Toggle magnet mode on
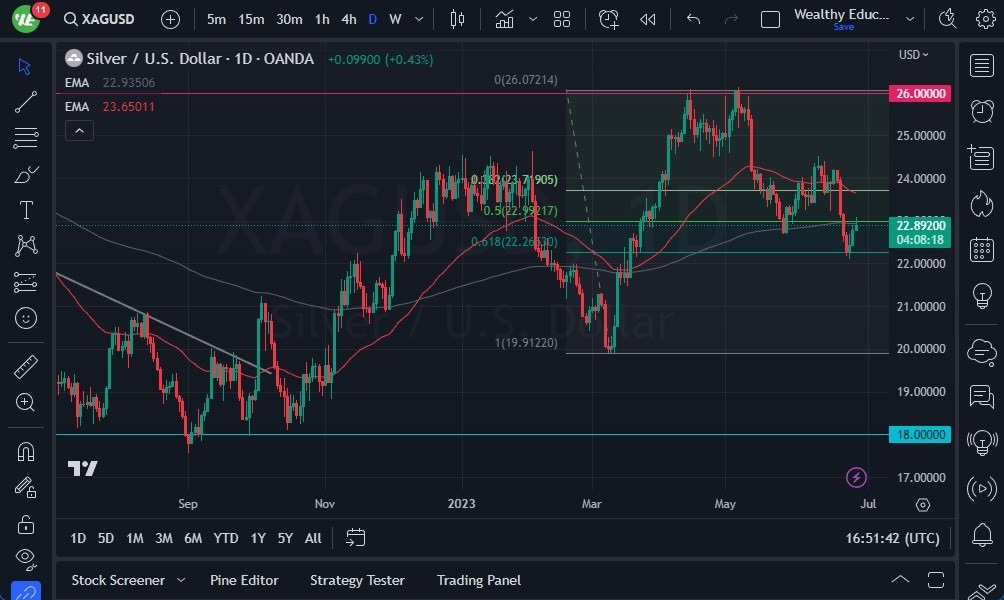 (25, 451)
